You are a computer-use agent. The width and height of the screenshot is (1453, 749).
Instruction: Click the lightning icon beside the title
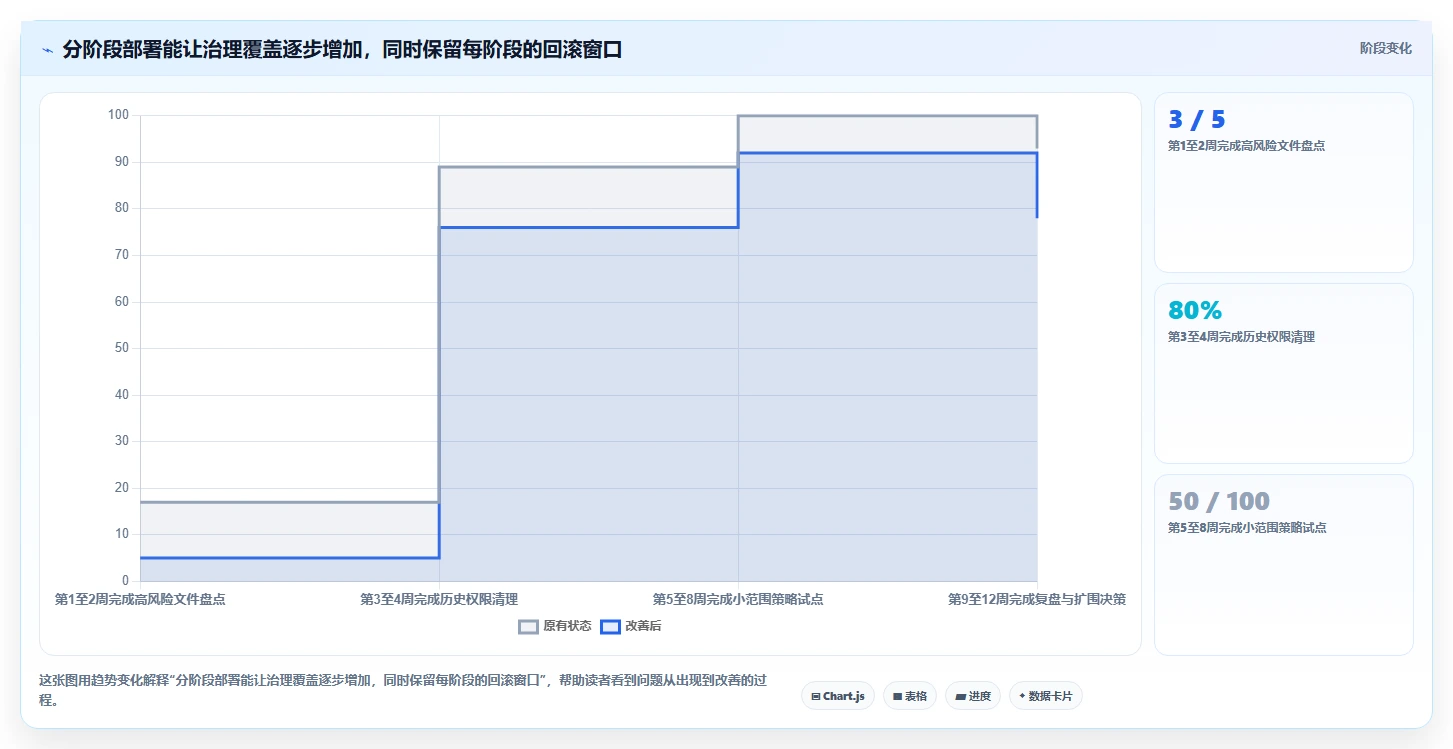coord(47,50)
